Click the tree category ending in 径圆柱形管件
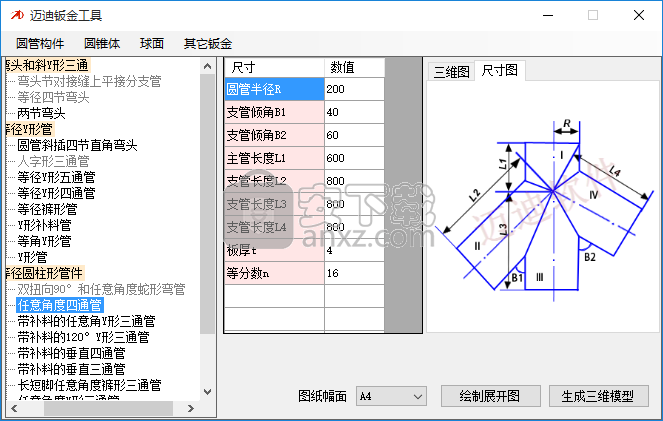This screenshot has width=663, height=421. [x=45, y=273]
